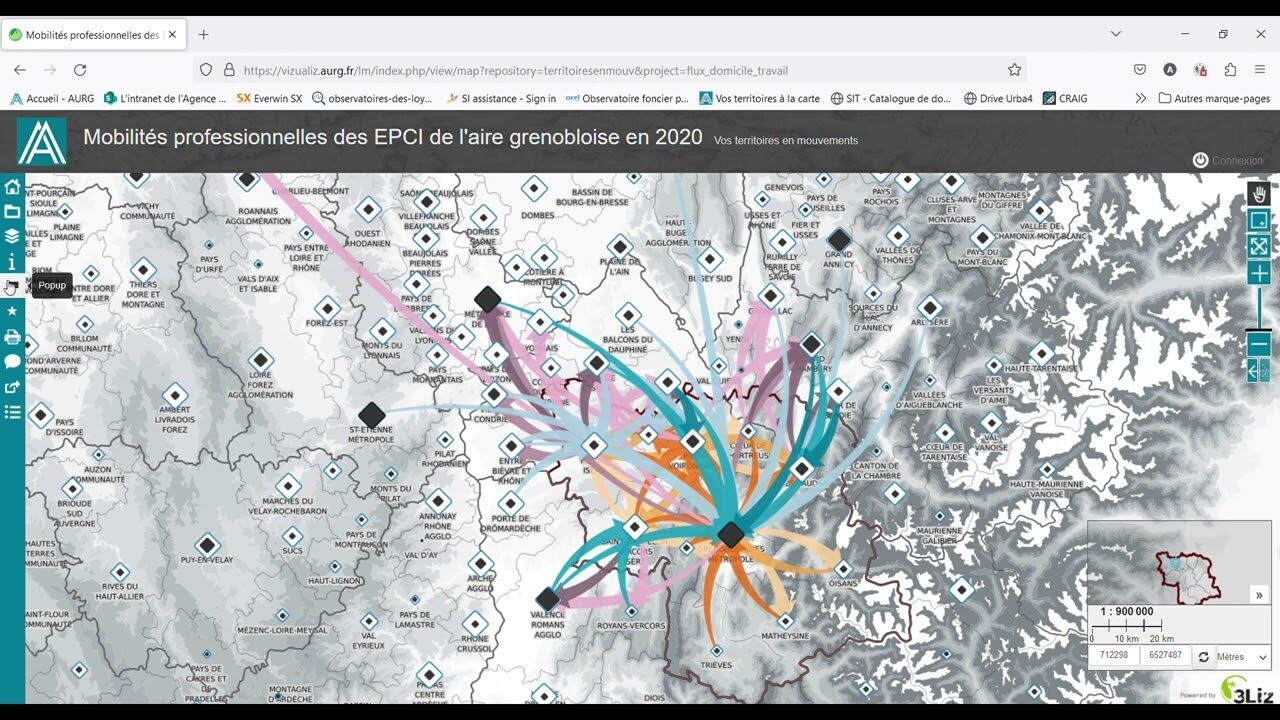This screenshot has height=720, width=1280.
Task: Zoom out with the minus button
Action: coord(1259,344)
